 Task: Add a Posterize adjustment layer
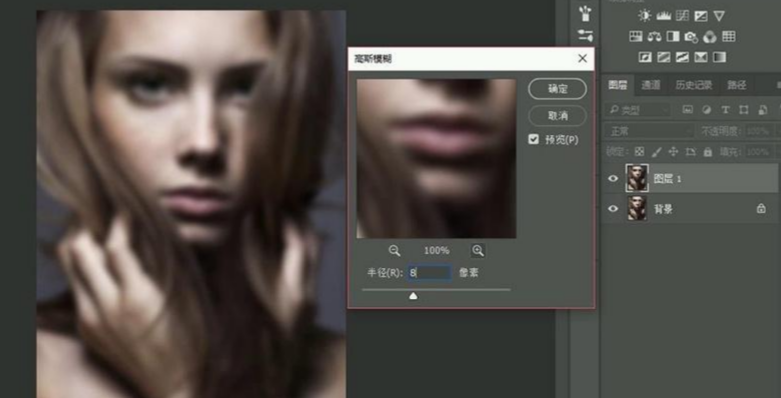663,57
